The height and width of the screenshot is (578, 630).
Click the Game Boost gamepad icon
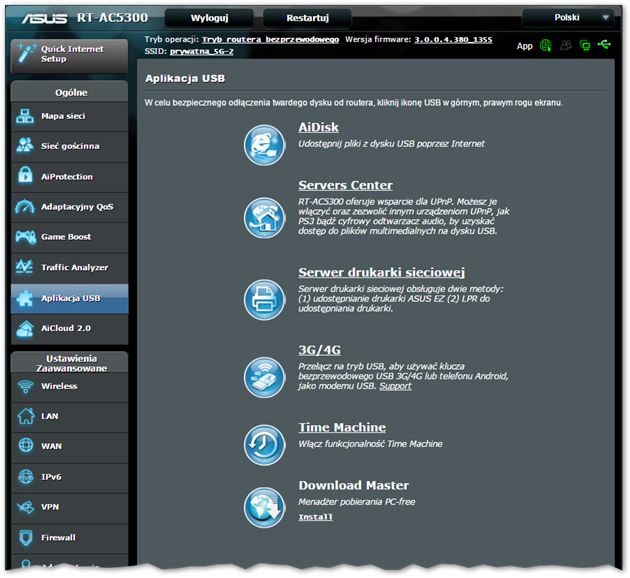(x=25, y=237)
